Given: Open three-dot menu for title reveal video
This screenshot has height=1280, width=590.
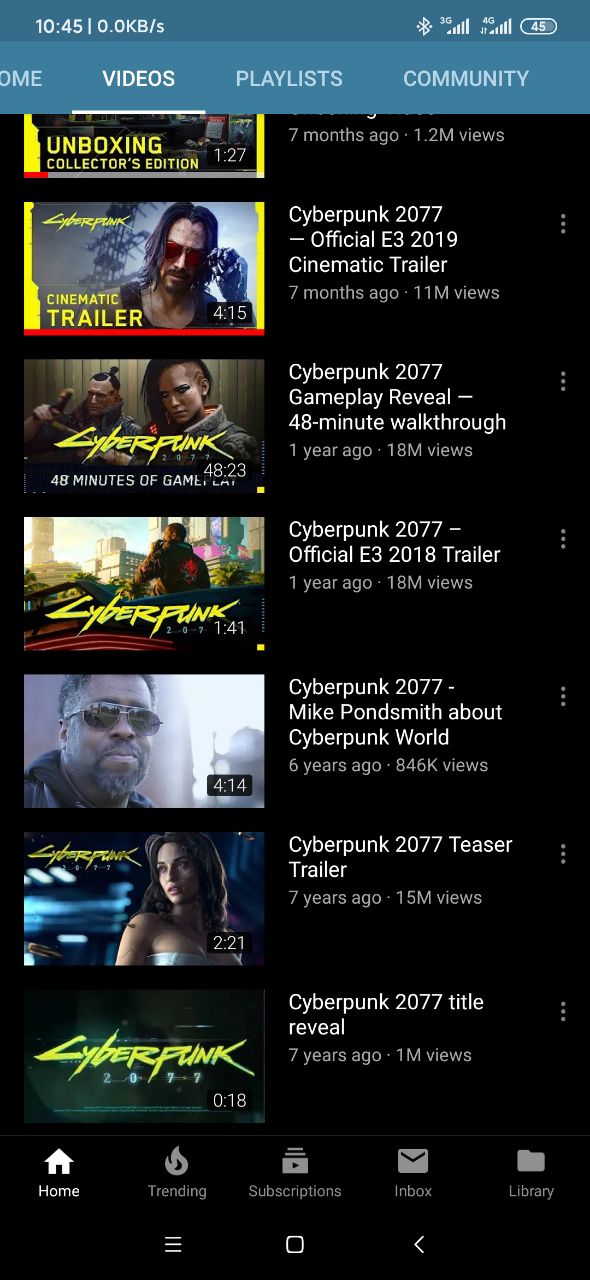Looking at the screenshot, I should coord(563,1011).
